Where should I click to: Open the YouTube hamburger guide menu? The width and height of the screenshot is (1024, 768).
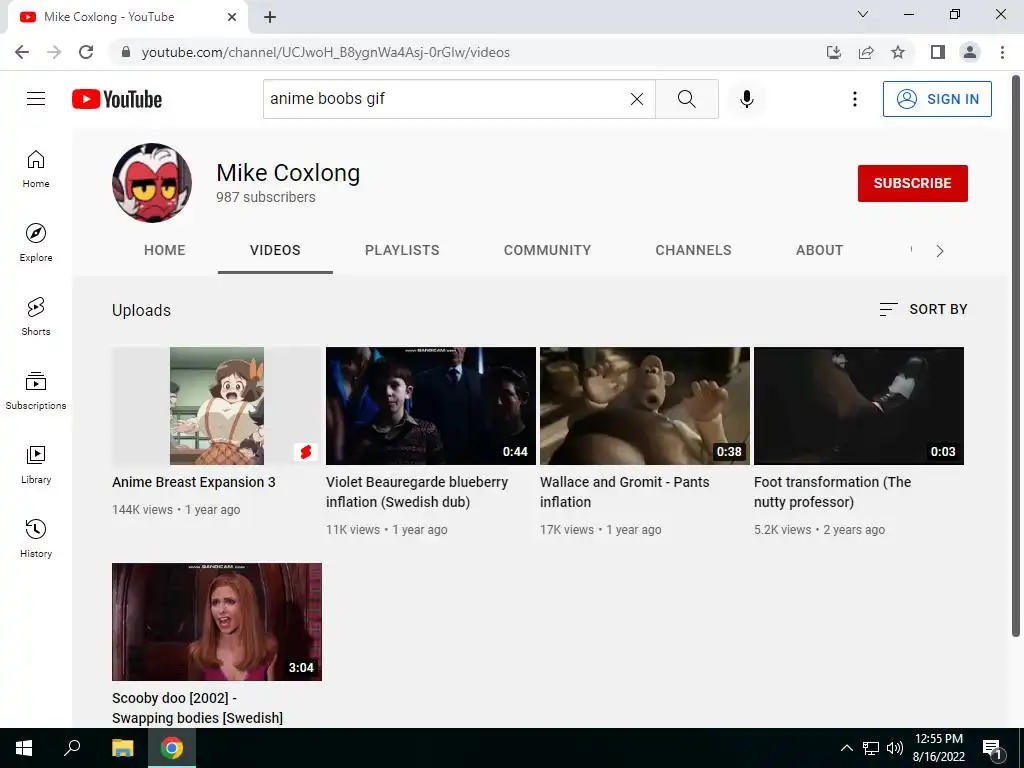(x=36, y=99)
